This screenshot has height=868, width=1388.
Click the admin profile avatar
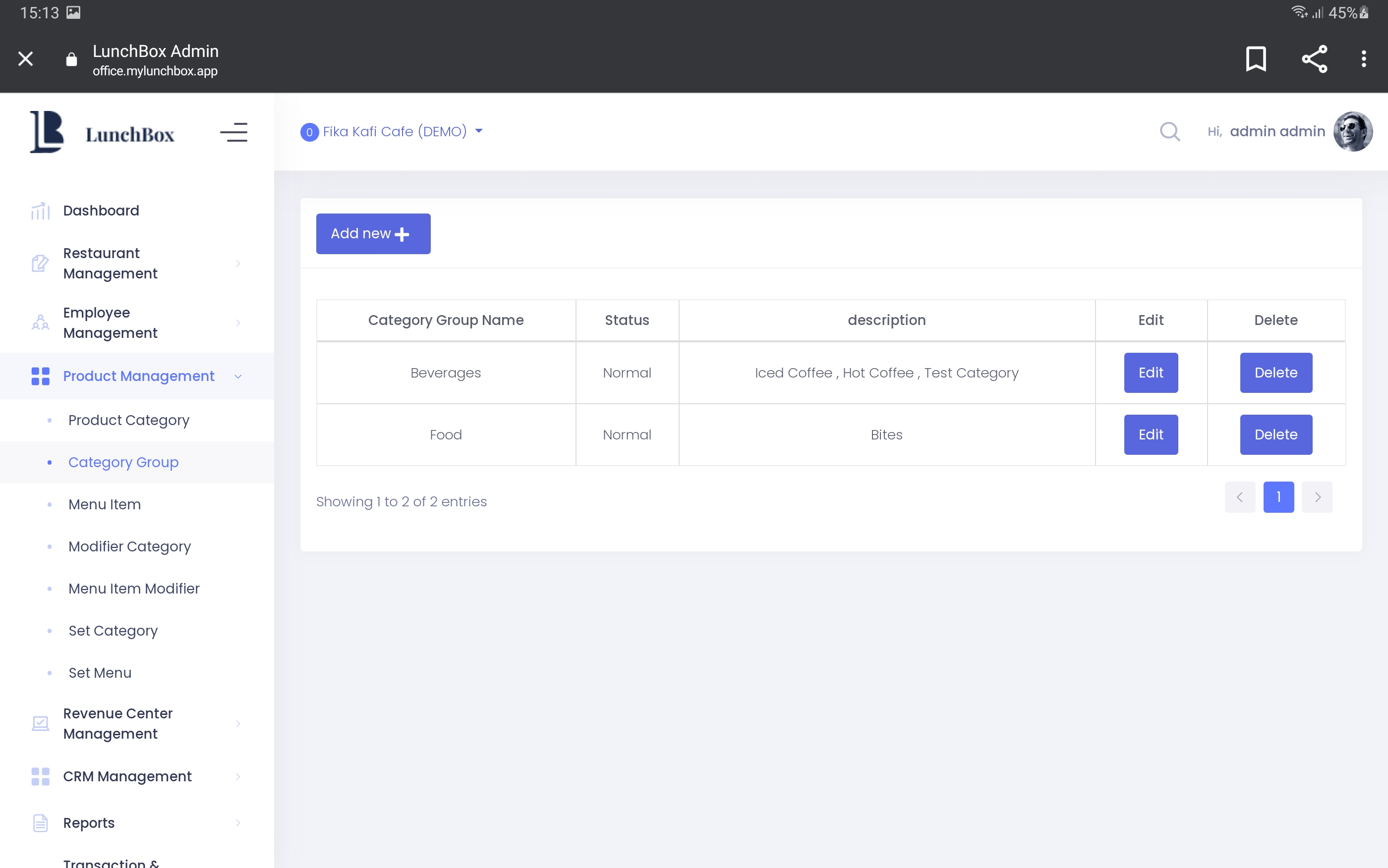(1352, 131)
